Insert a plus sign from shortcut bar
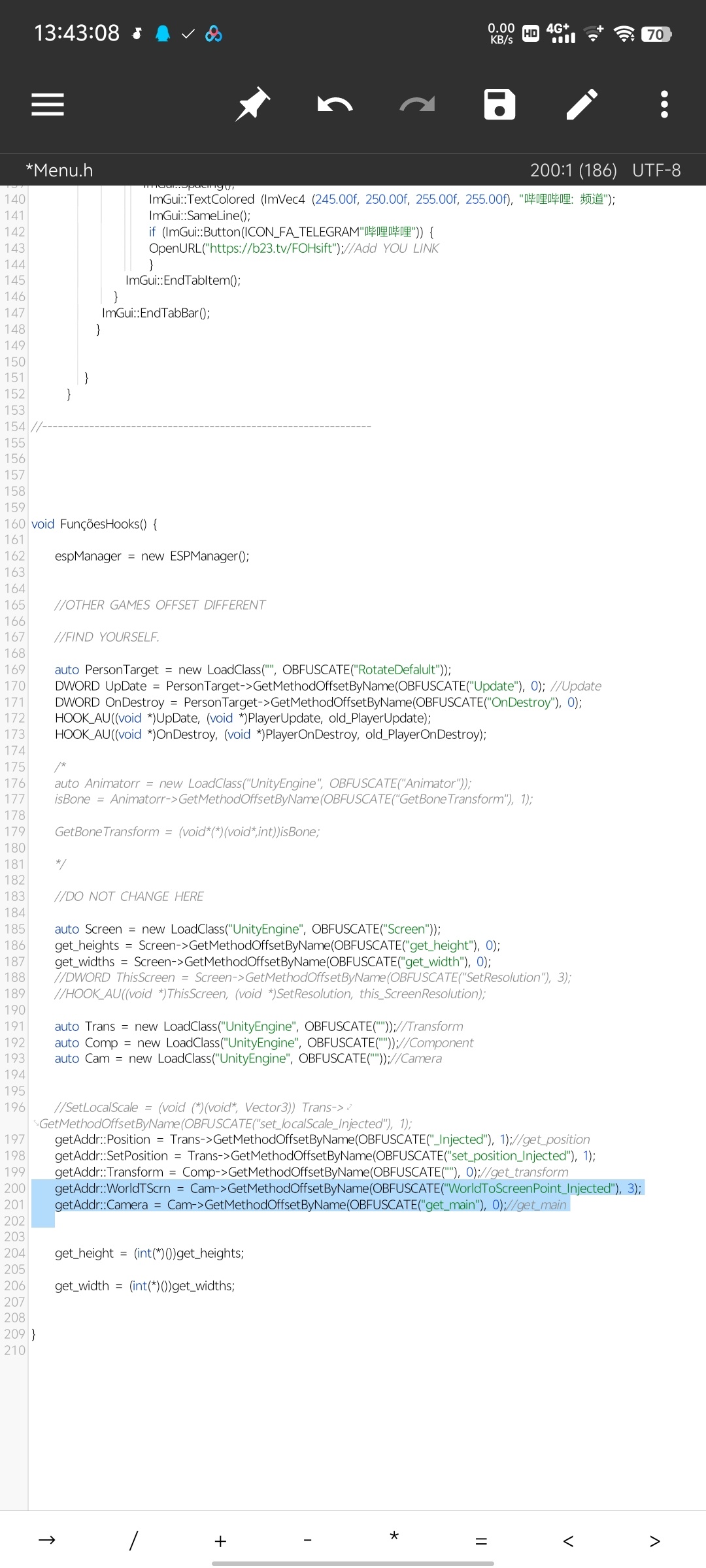This screenshot has width=706, height=1568. pyautogui.click(x=220, y=1541)
